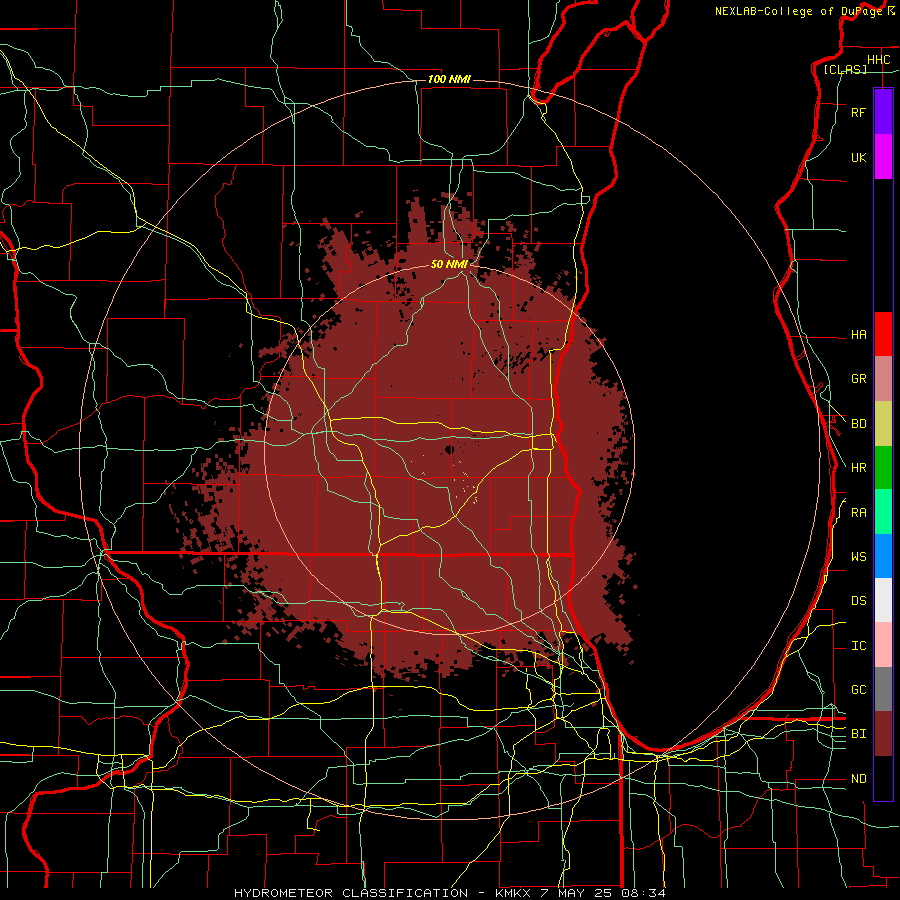Click the ND black legend swatch

pyautogui.click(x=883, y=778)
